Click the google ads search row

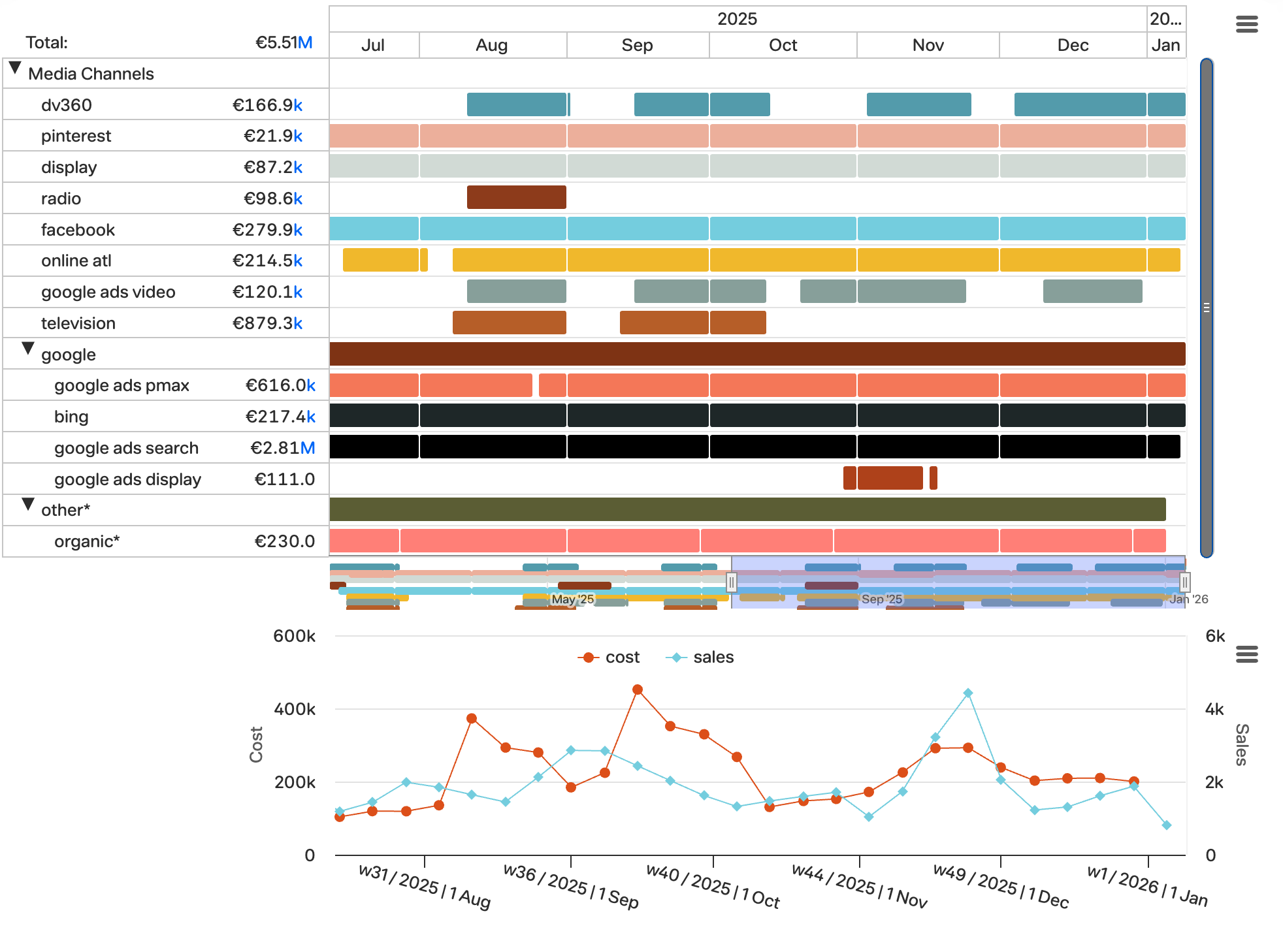click(x=126, y=448)
